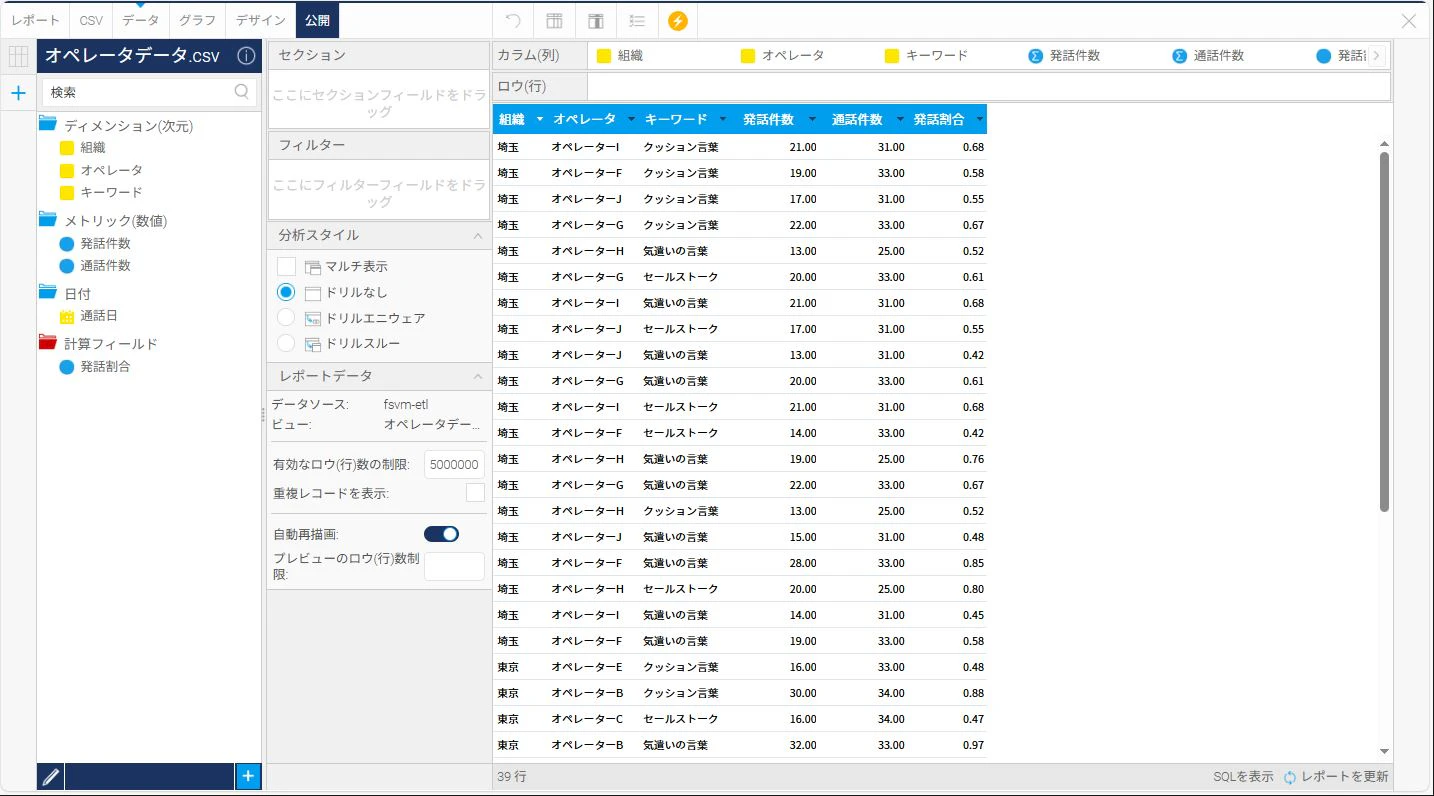Image resolution: width=1434 pixels, height=796 pixels.
Task: Click the column layout icon in toolbar
Action: point(595,20)
